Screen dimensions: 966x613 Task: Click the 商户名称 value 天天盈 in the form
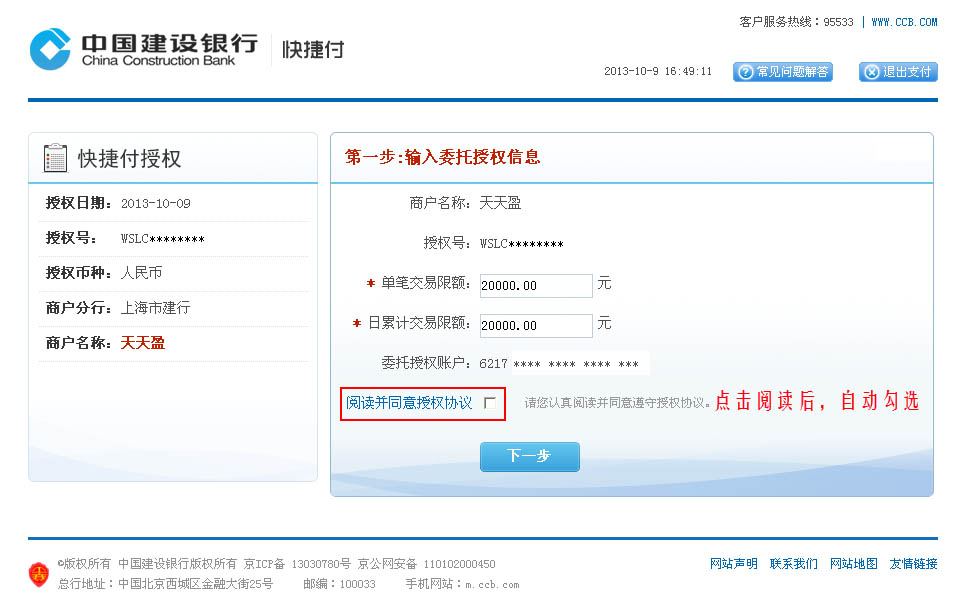(500, 203)
